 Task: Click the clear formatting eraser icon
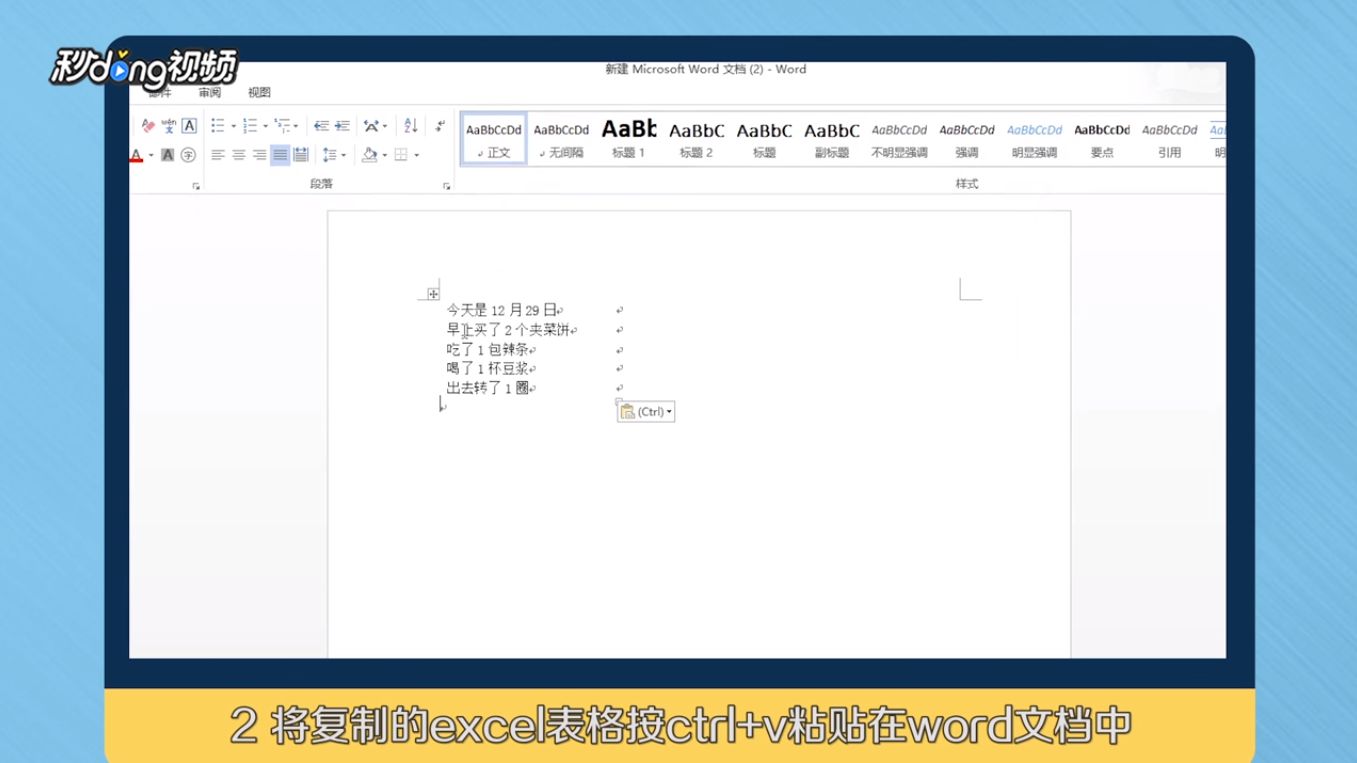(x=148, y=126)
